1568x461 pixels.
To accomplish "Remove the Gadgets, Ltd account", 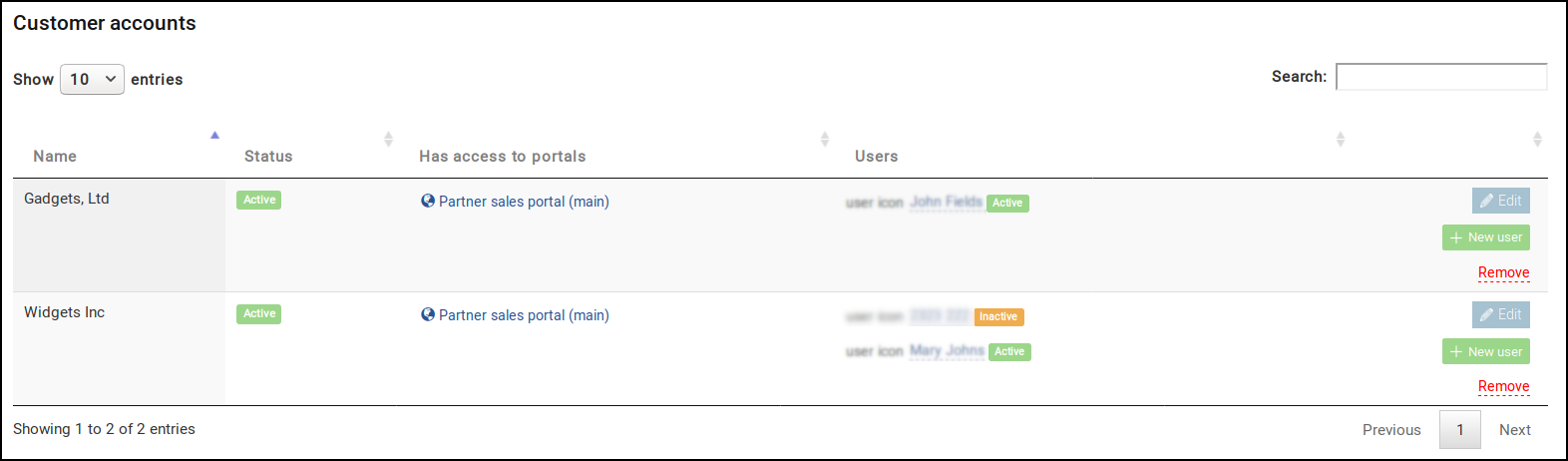I will (x=1504, y=272).
